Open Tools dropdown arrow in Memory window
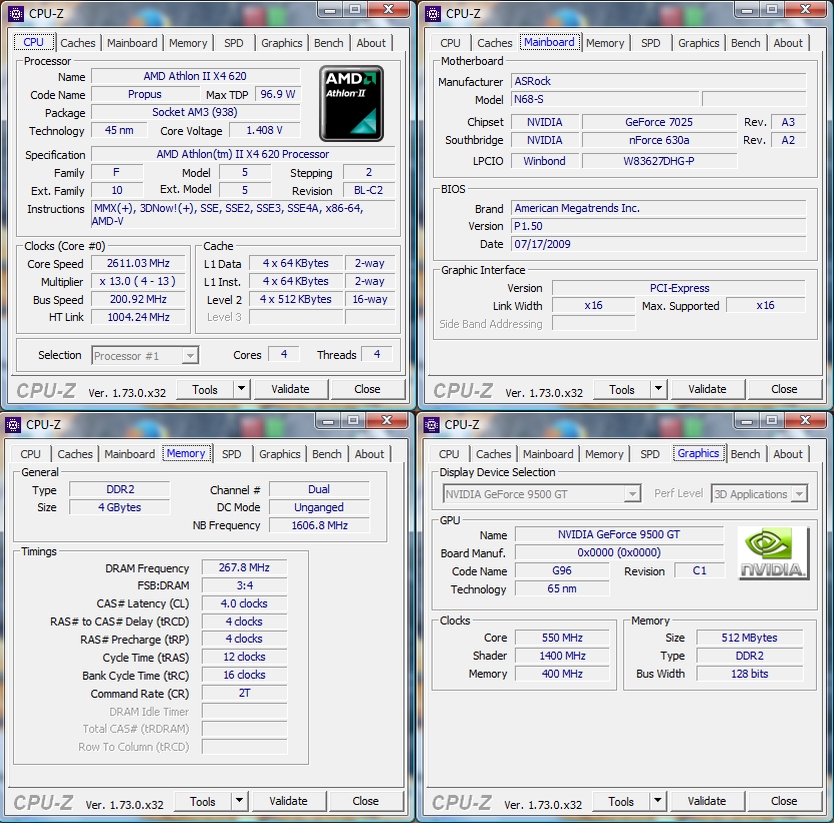 coord(239,801)
